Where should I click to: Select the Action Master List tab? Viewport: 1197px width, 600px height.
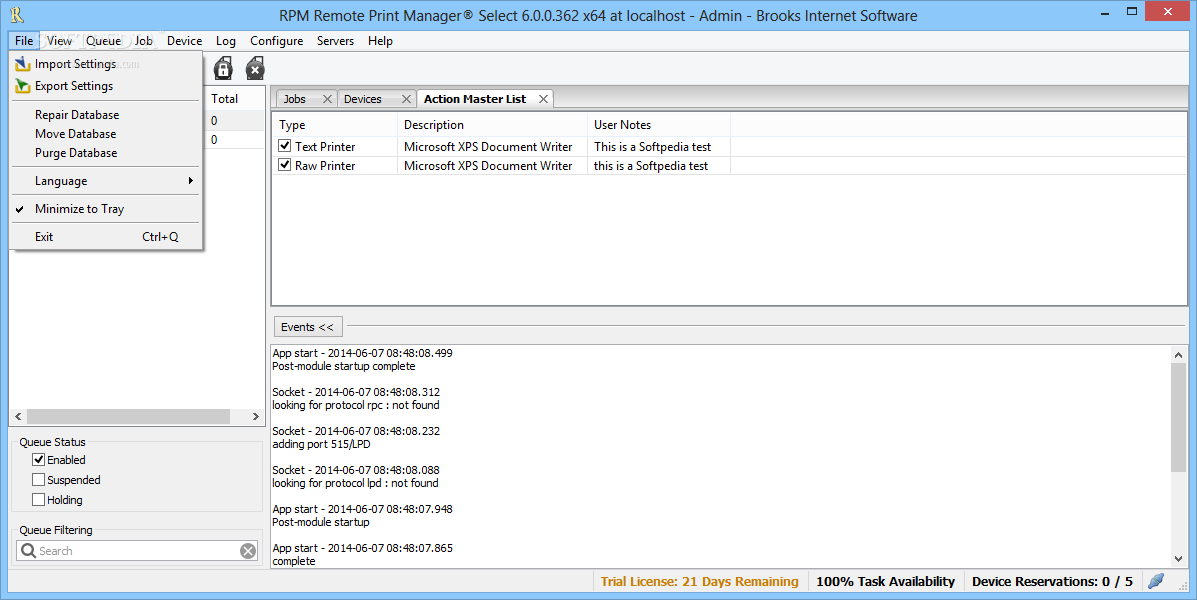point(475,99)
